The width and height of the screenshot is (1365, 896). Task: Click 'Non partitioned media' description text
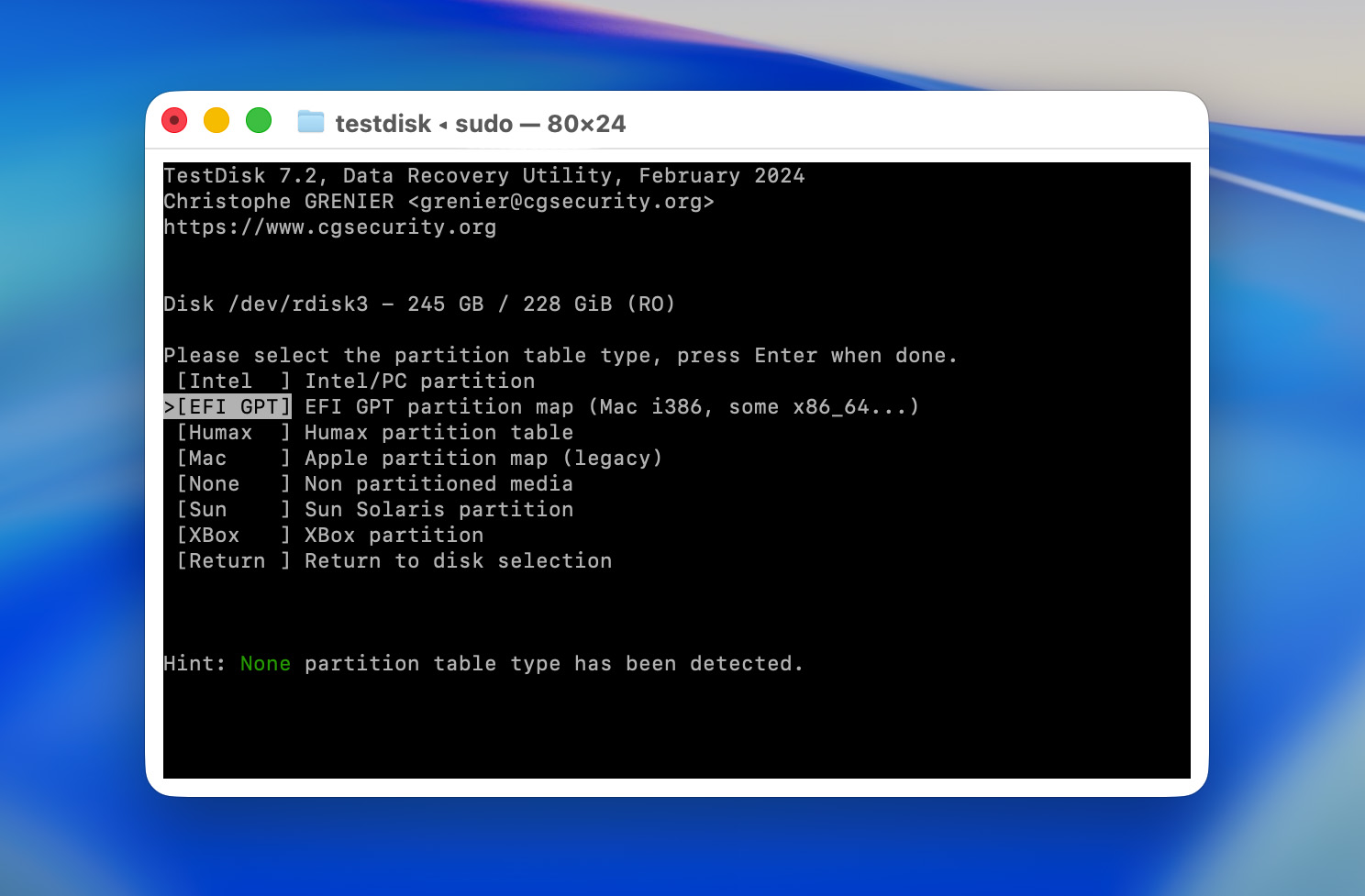tap(438, 484)
